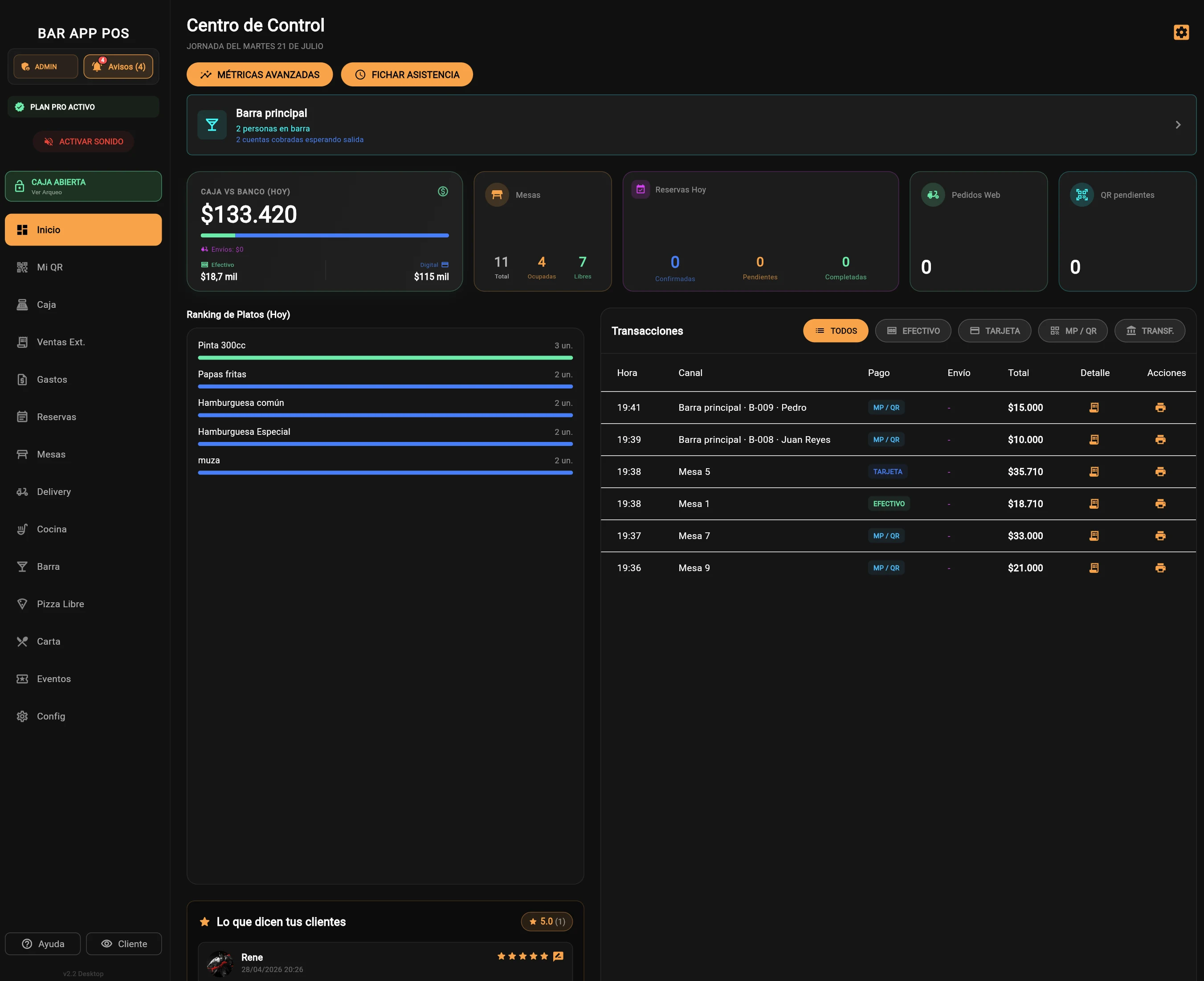Toggle Activar Sonido mute button

(x=83, y=141)
